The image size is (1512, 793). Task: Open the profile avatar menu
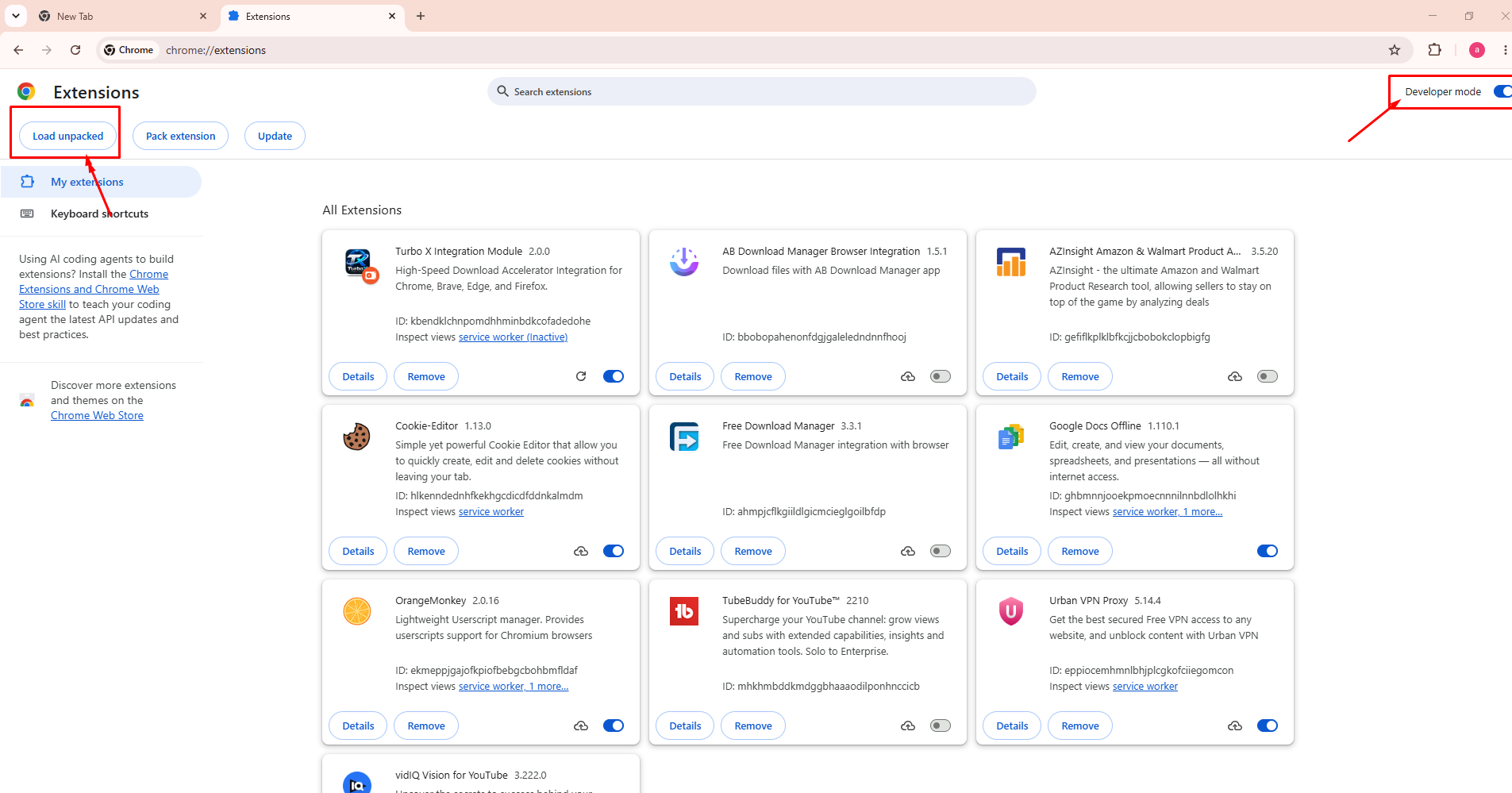click(x=1477, y=50)
